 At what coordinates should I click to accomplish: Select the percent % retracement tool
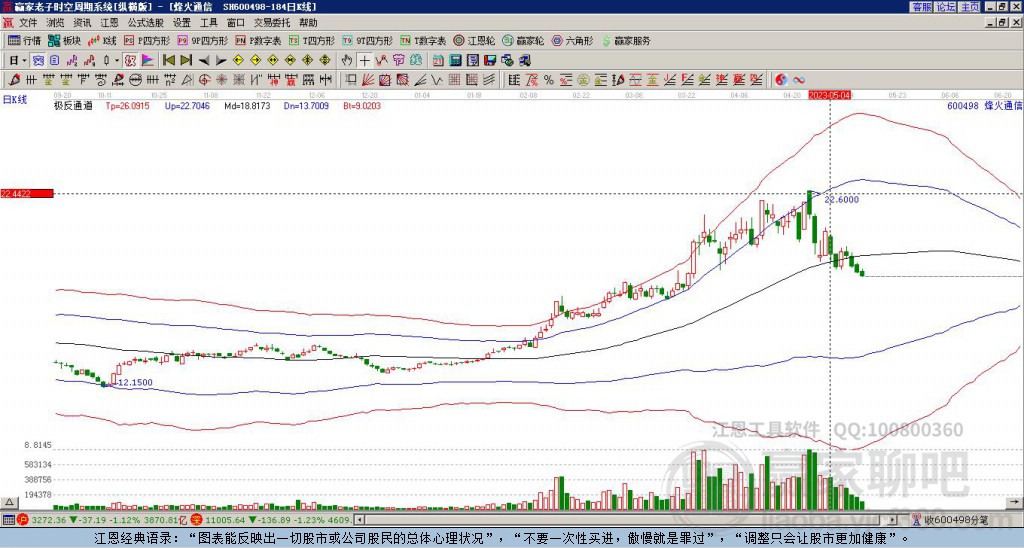coord(549,80)
